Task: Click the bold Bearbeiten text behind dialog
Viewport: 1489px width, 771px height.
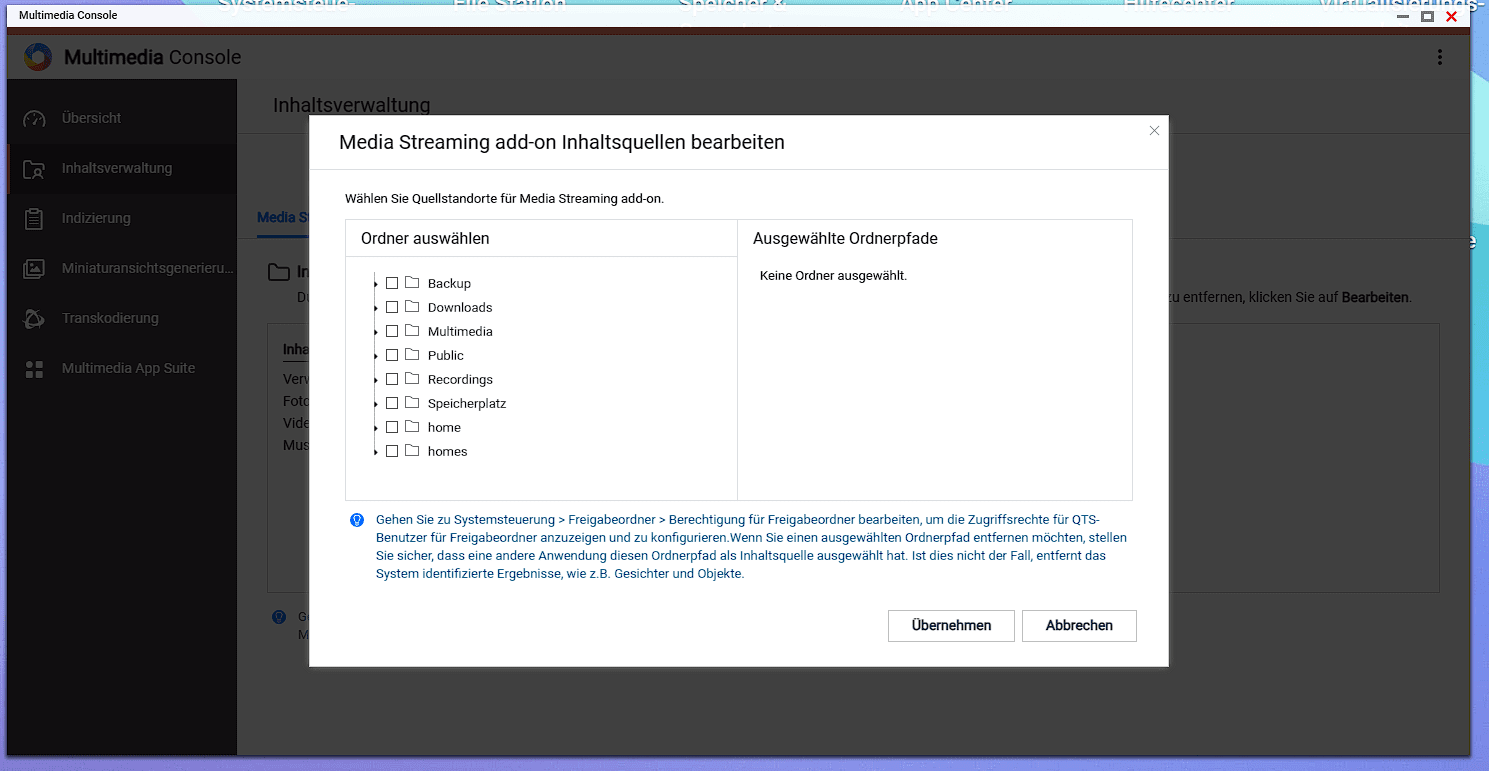Action: tap(1375, 298)
